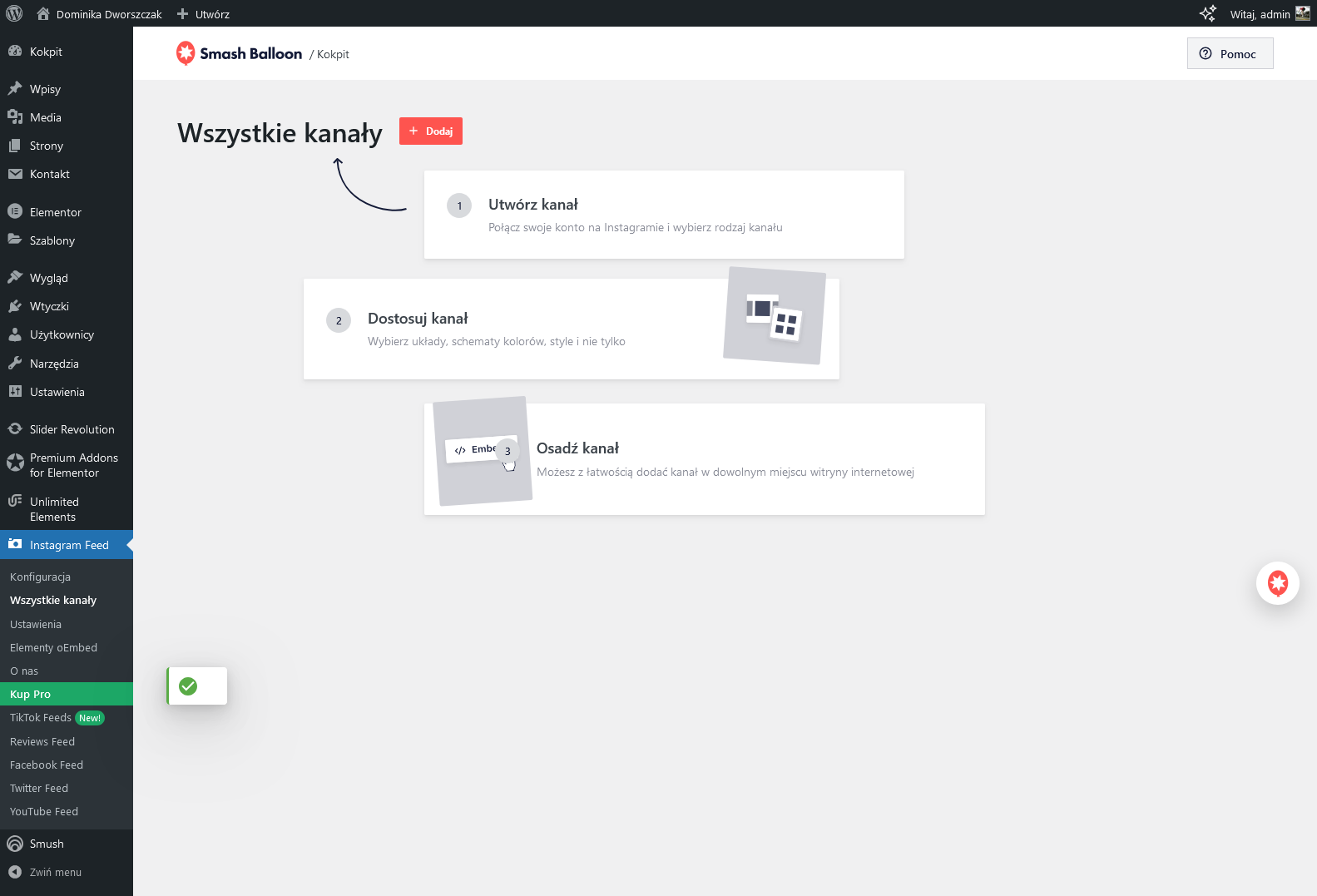This screenshot has width=1317, height=896.
Task: Click the Smash Balloon logo in header
Action: coord(240,54)
